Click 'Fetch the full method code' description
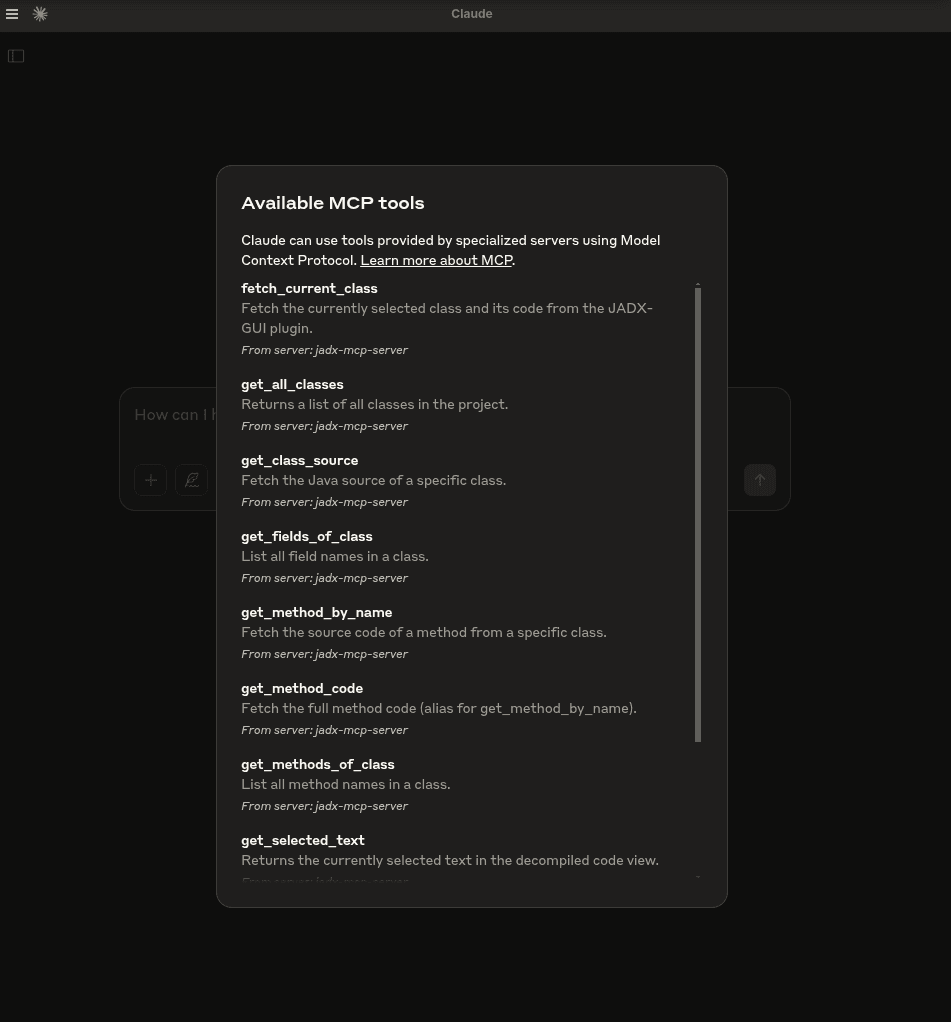The image size is (951, 1022). pyautogui.click(x=439, y=708)
